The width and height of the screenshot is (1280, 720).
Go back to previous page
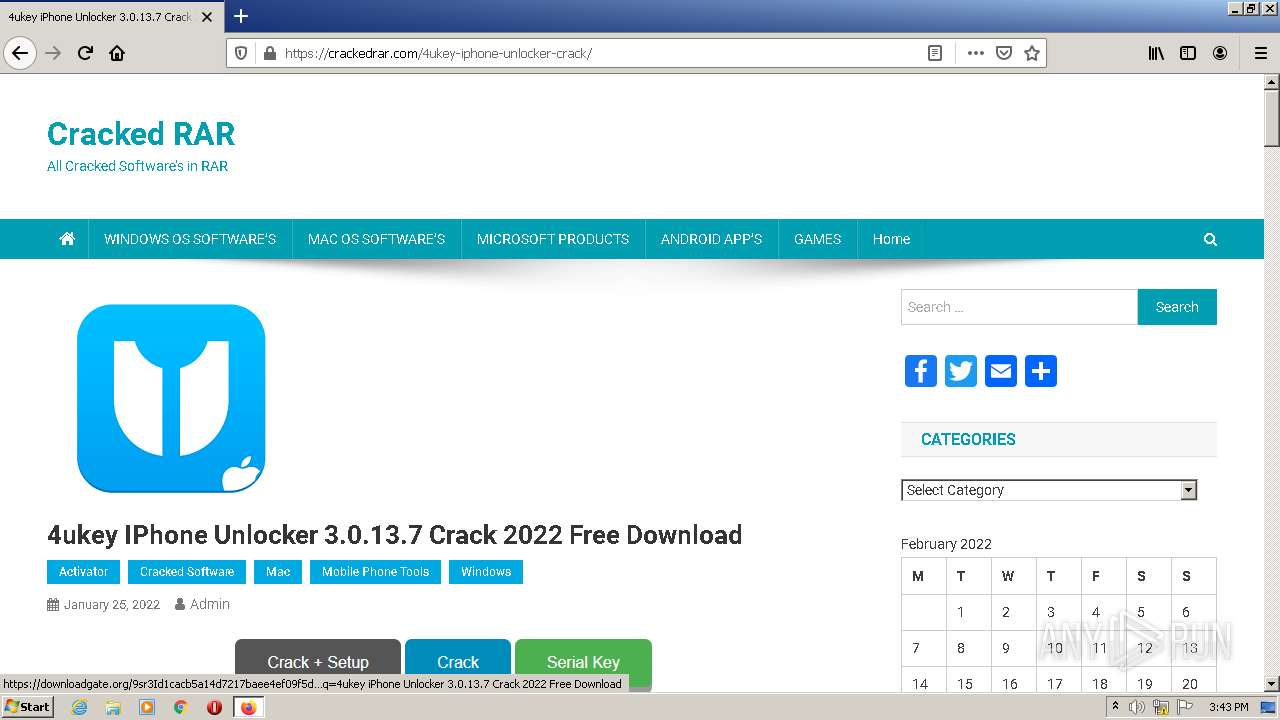pyautogui.click(x=20, y=53)
